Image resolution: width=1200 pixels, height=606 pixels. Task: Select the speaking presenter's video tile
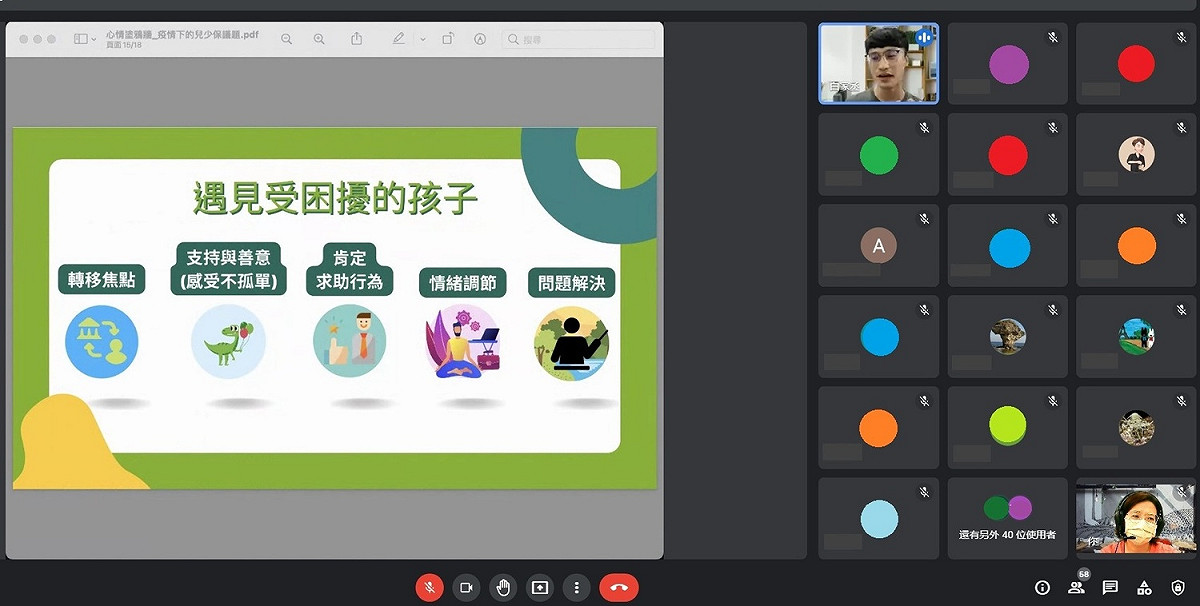pos(879,63)
